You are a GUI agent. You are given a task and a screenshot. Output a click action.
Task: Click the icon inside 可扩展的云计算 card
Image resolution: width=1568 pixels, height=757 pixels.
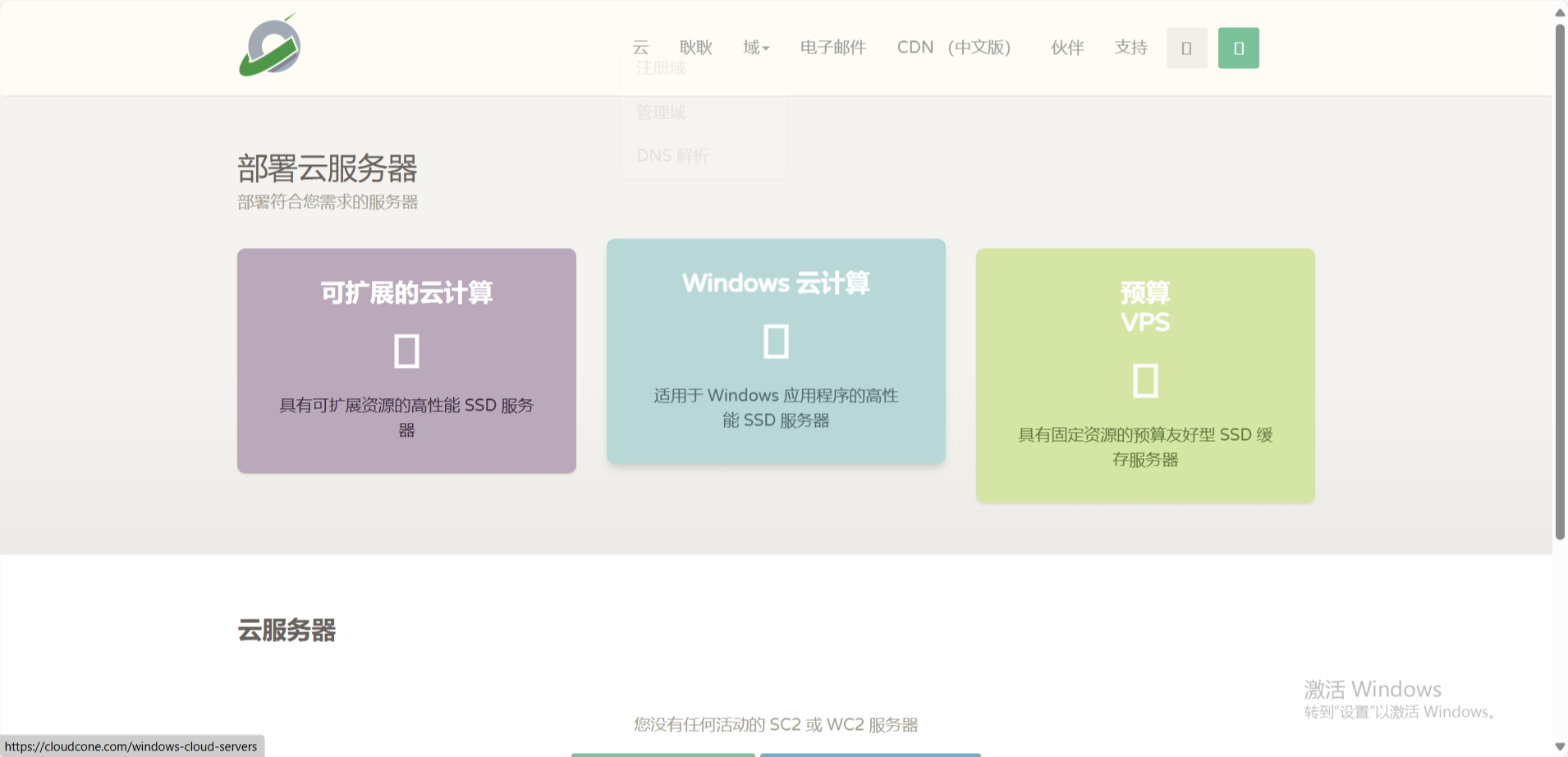click(406, 351)
